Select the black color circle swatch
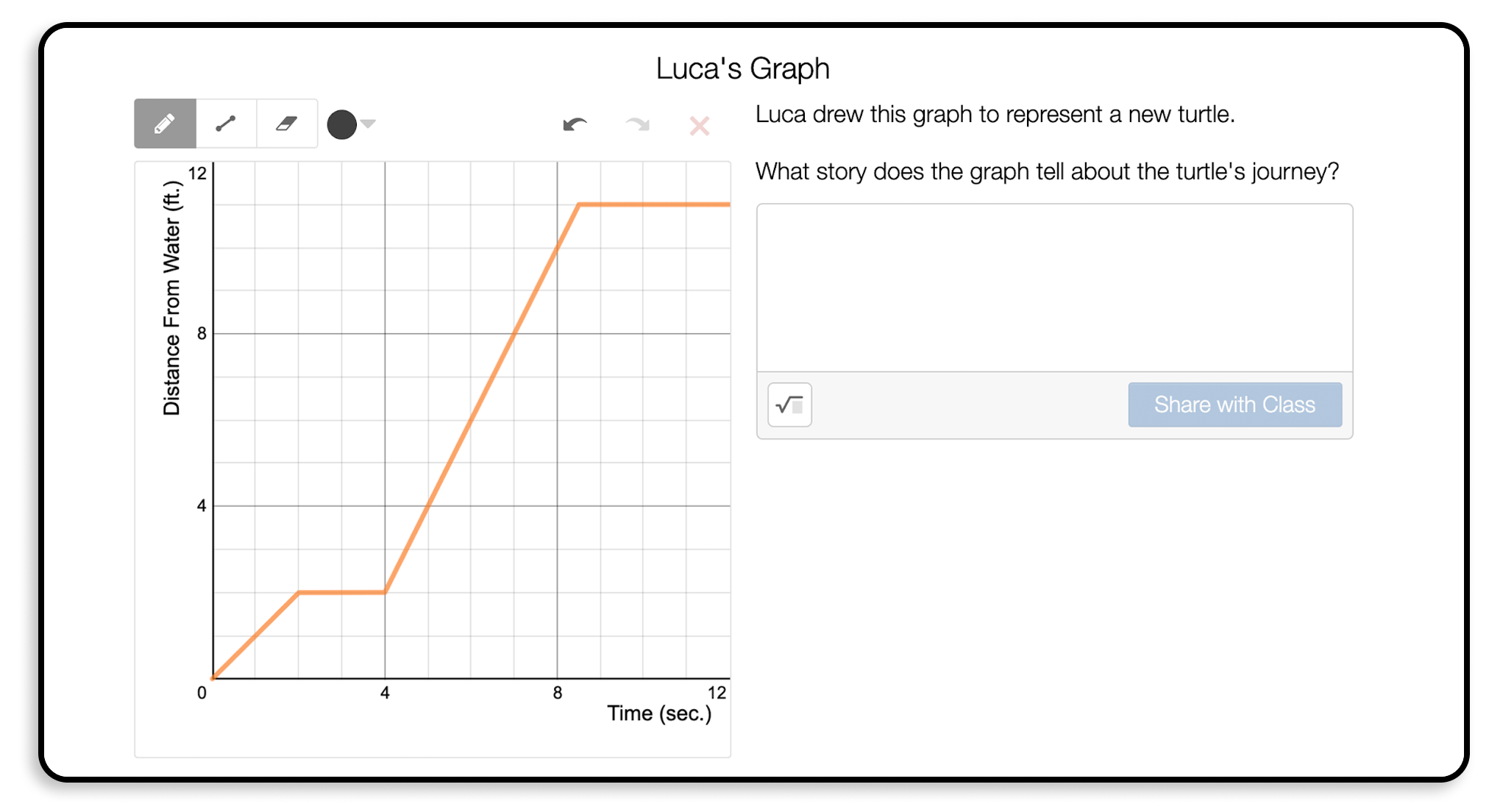 click(x=341, y=124)
